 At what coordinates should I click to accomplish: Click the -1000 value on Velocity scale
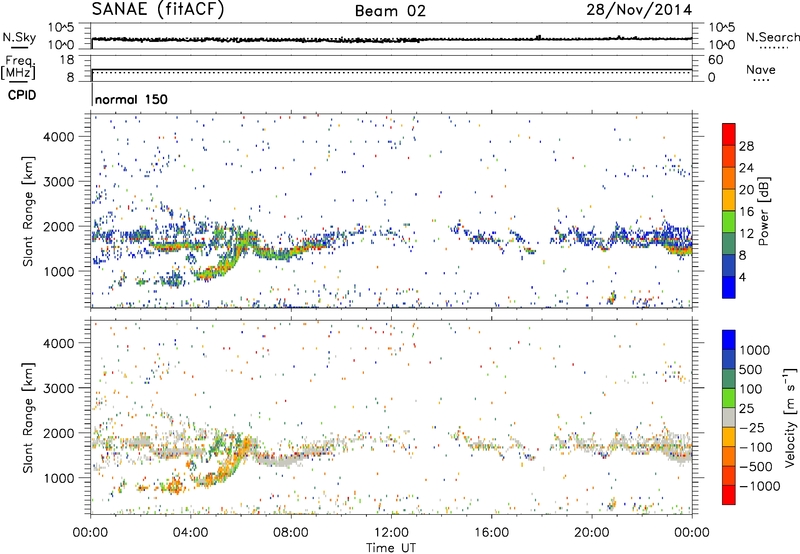pos(759,486)
